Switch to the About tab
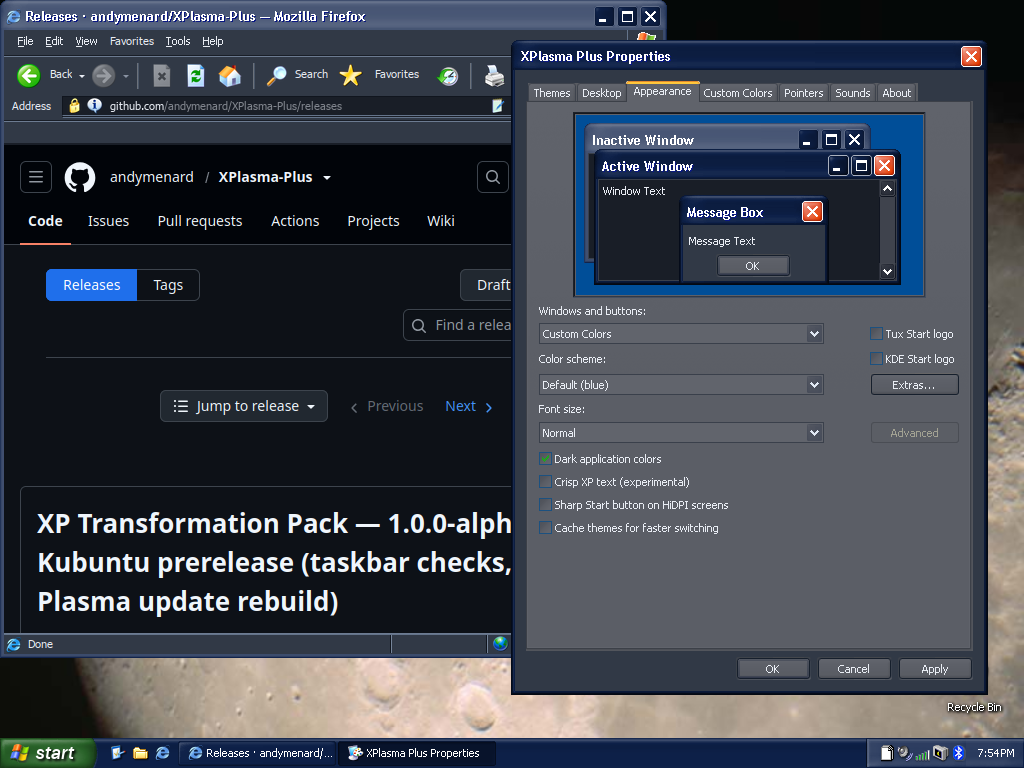The height and width of the screenshot is (768, 1024). (x=897, y=93)
